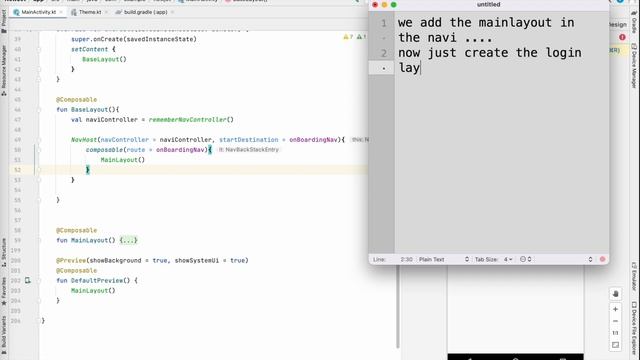The image size is (640, 360).
Task: Collapse the setContent block fold marker
Action: (39, 49)
